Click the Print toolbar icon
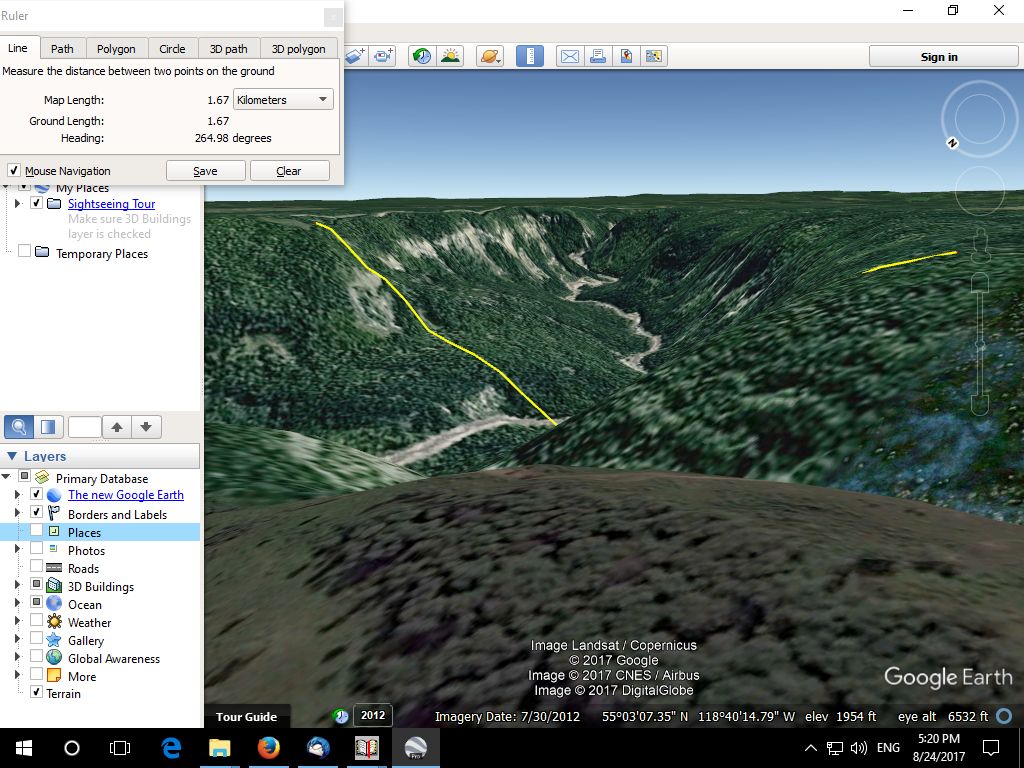Screen dimensions: 1024x768 (x=598, y=56)
